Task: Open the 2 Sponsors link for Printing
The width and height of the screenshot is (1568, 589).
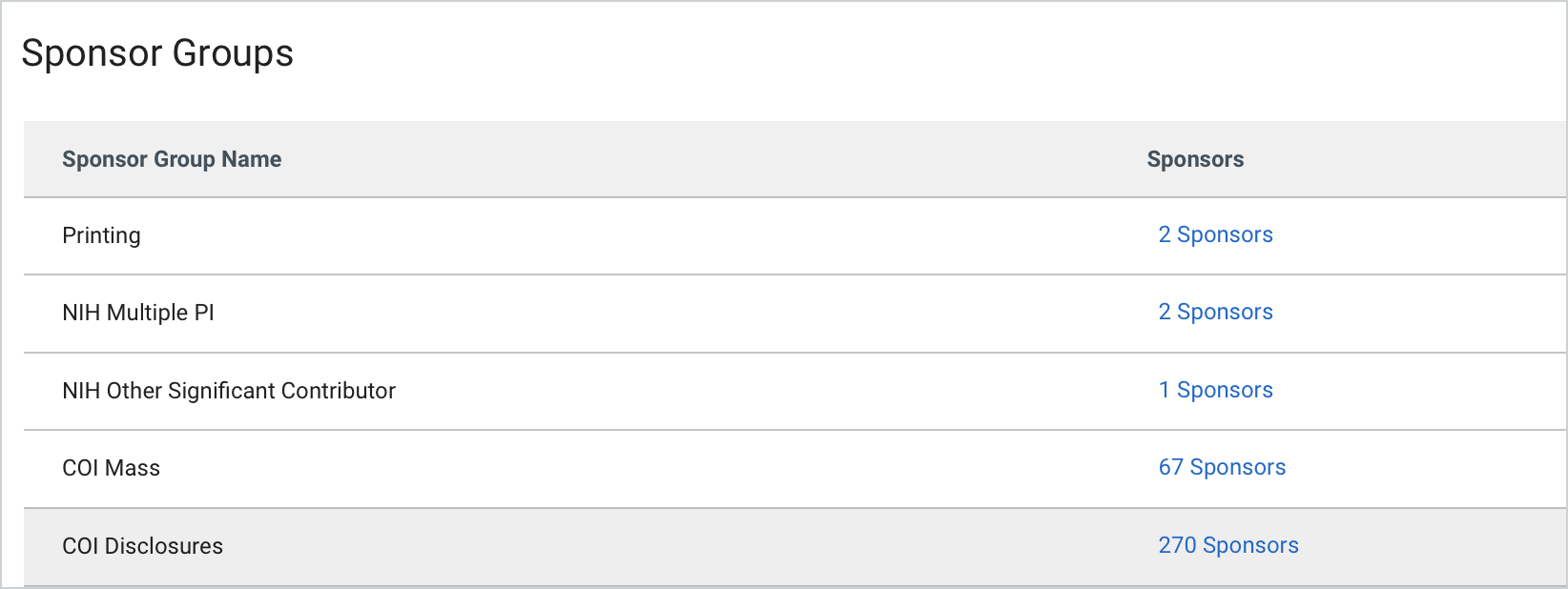Action: point(1215,235)
